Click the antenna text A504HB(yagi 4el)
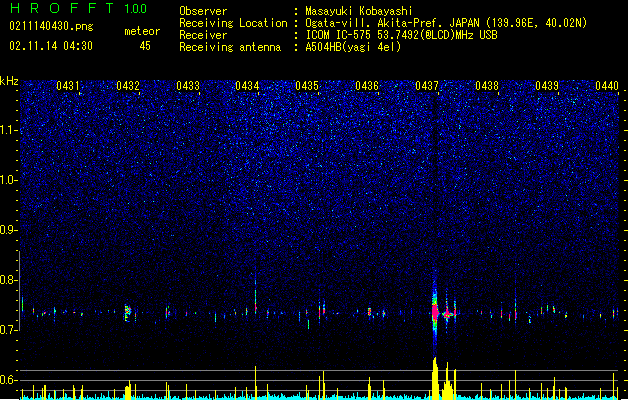The height and width of the screenshot is (400, 629). pyautogui.click(x=353, y=47)
